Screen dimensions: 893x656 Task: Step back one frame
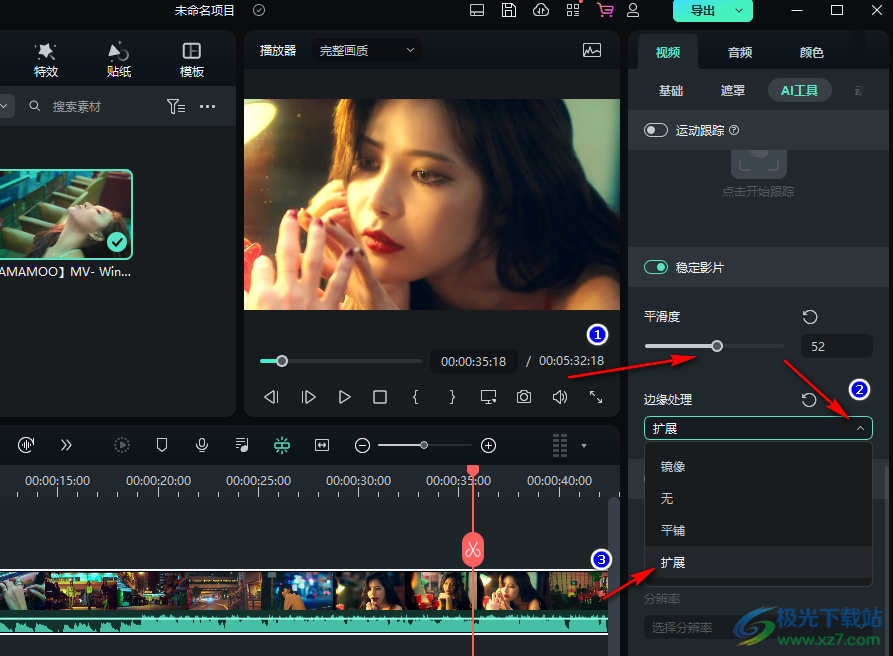pos(272,397)
